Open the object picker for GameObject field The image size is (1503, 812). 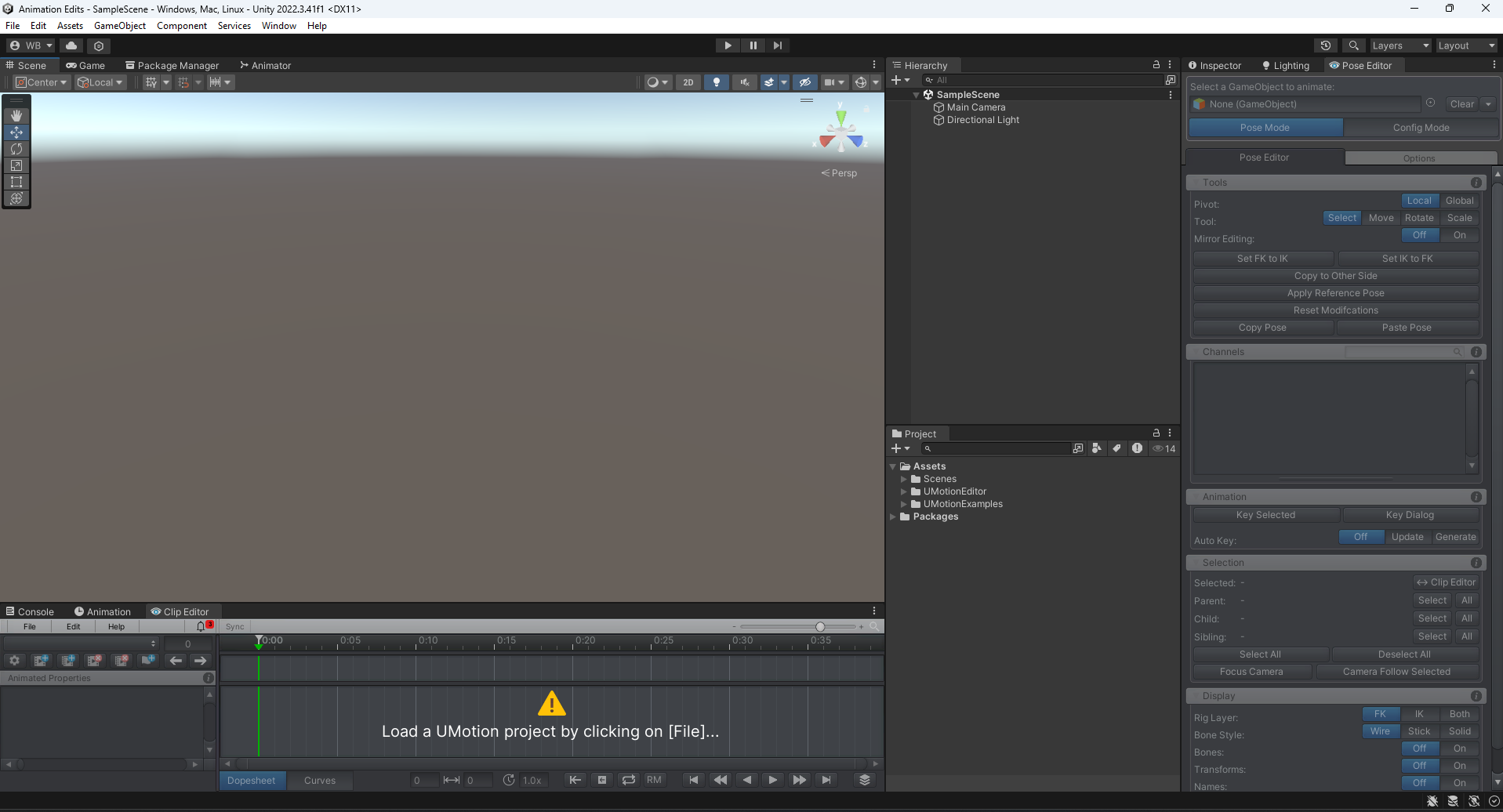(1430, 103)
